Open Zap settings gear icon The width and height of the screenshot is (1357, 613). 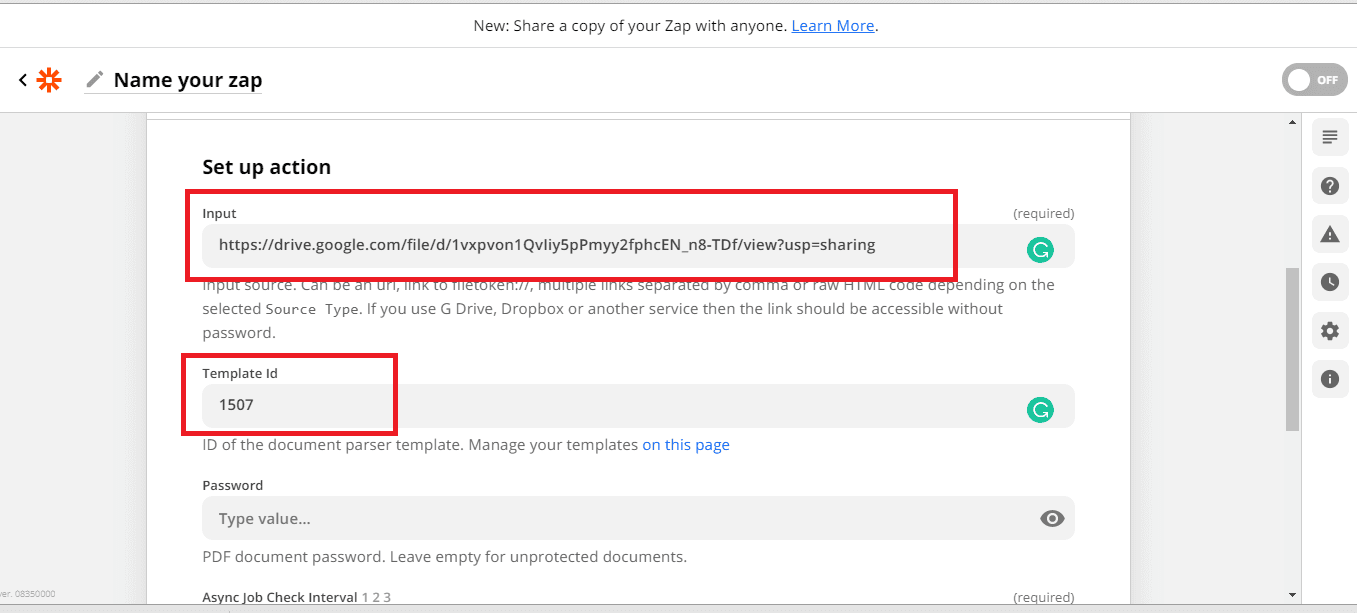click(1330, 330)
